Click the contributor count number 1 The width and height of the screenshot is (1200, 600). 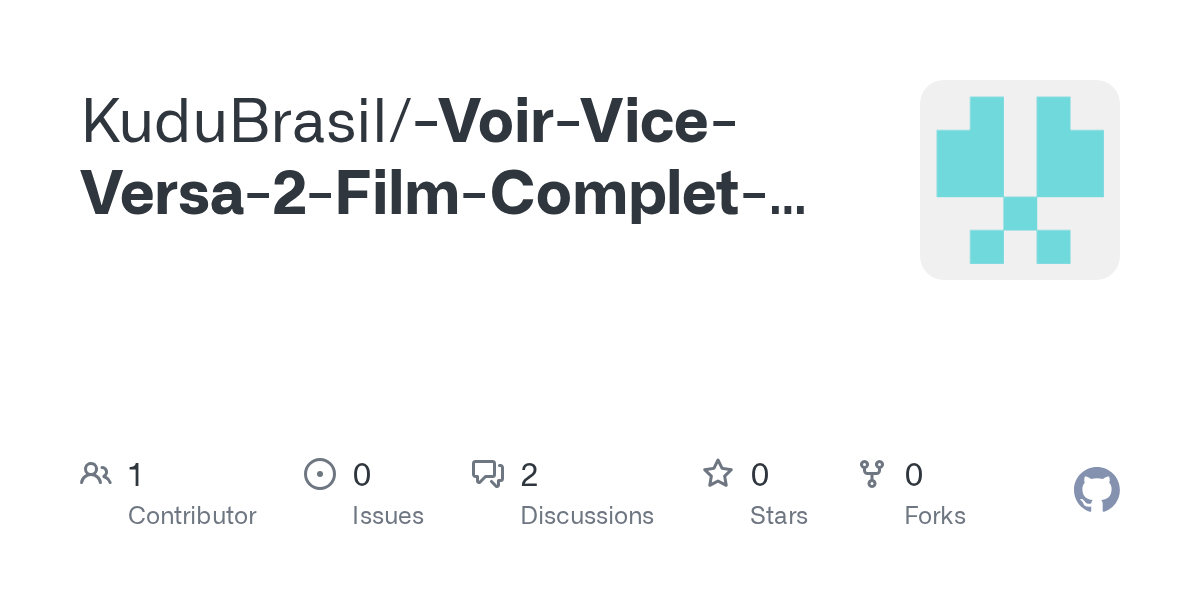click(135, 475)
